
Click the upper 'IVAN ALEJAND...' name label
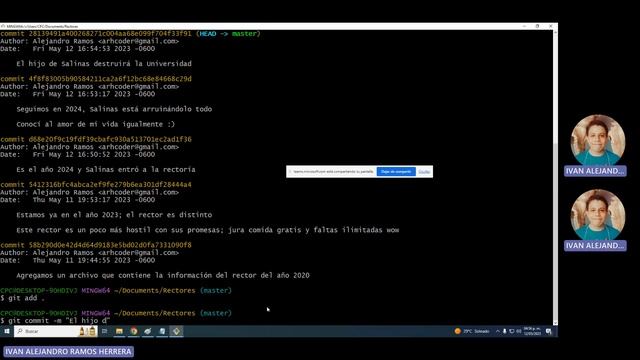(595, 171)
